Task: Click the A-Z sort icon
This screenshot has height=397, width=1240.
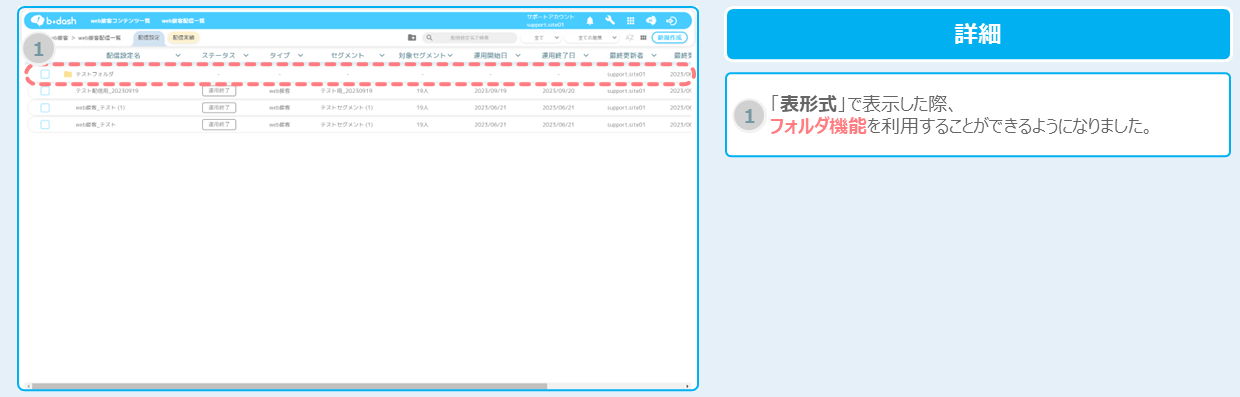Action: point(629,37)
